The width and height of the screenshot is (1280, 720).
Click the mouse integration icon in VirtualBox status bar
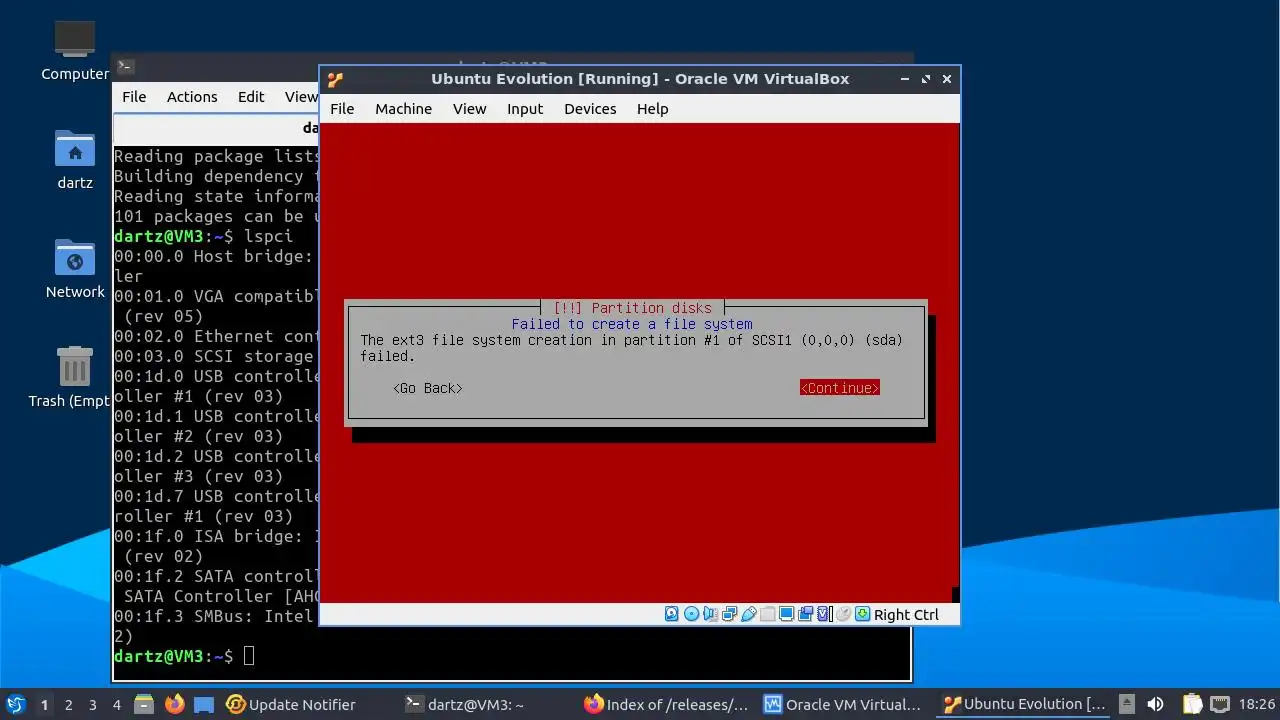(x=844, y=614)
